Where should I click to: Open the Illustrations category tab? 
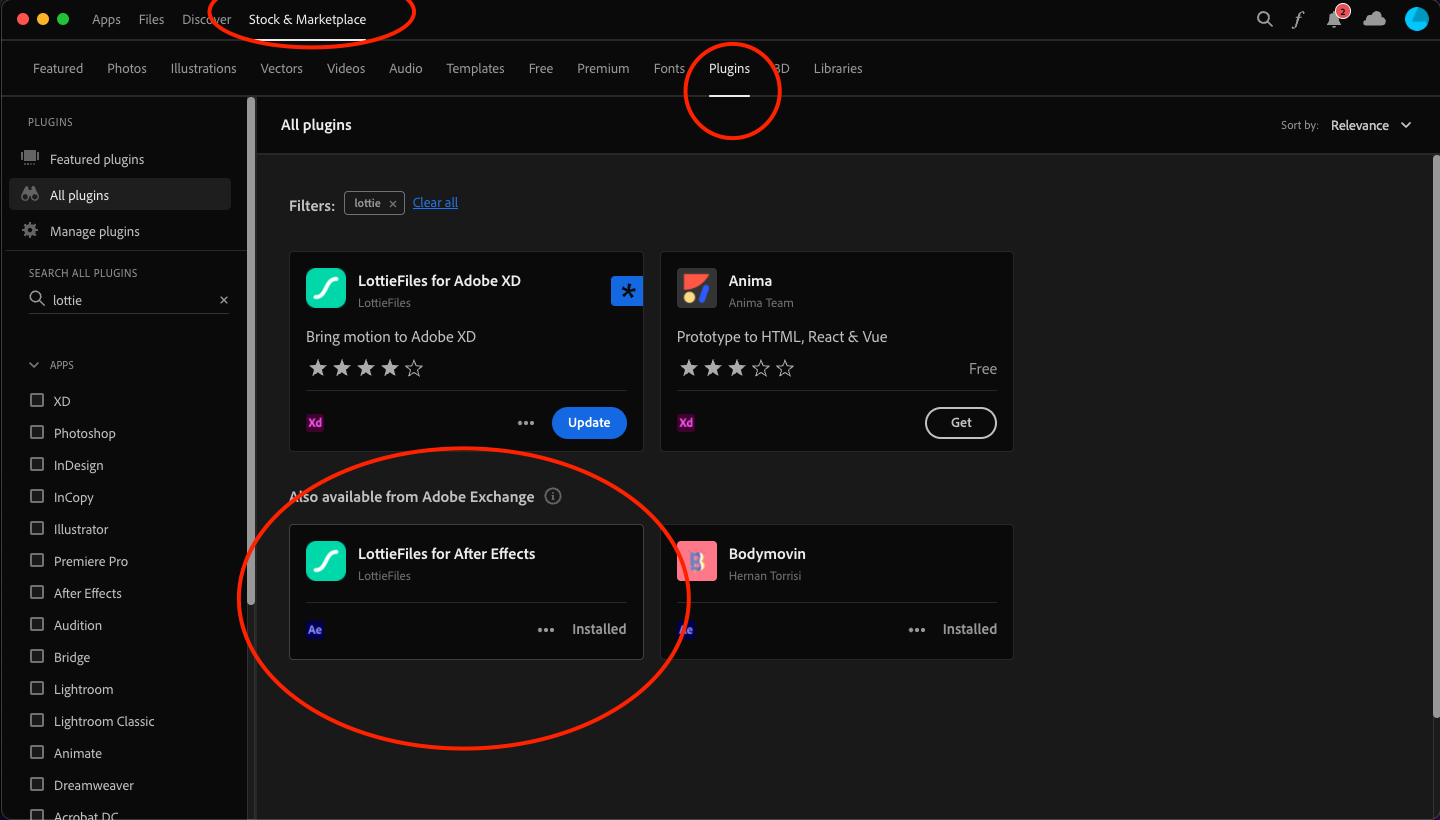click(x=204, y=68)
